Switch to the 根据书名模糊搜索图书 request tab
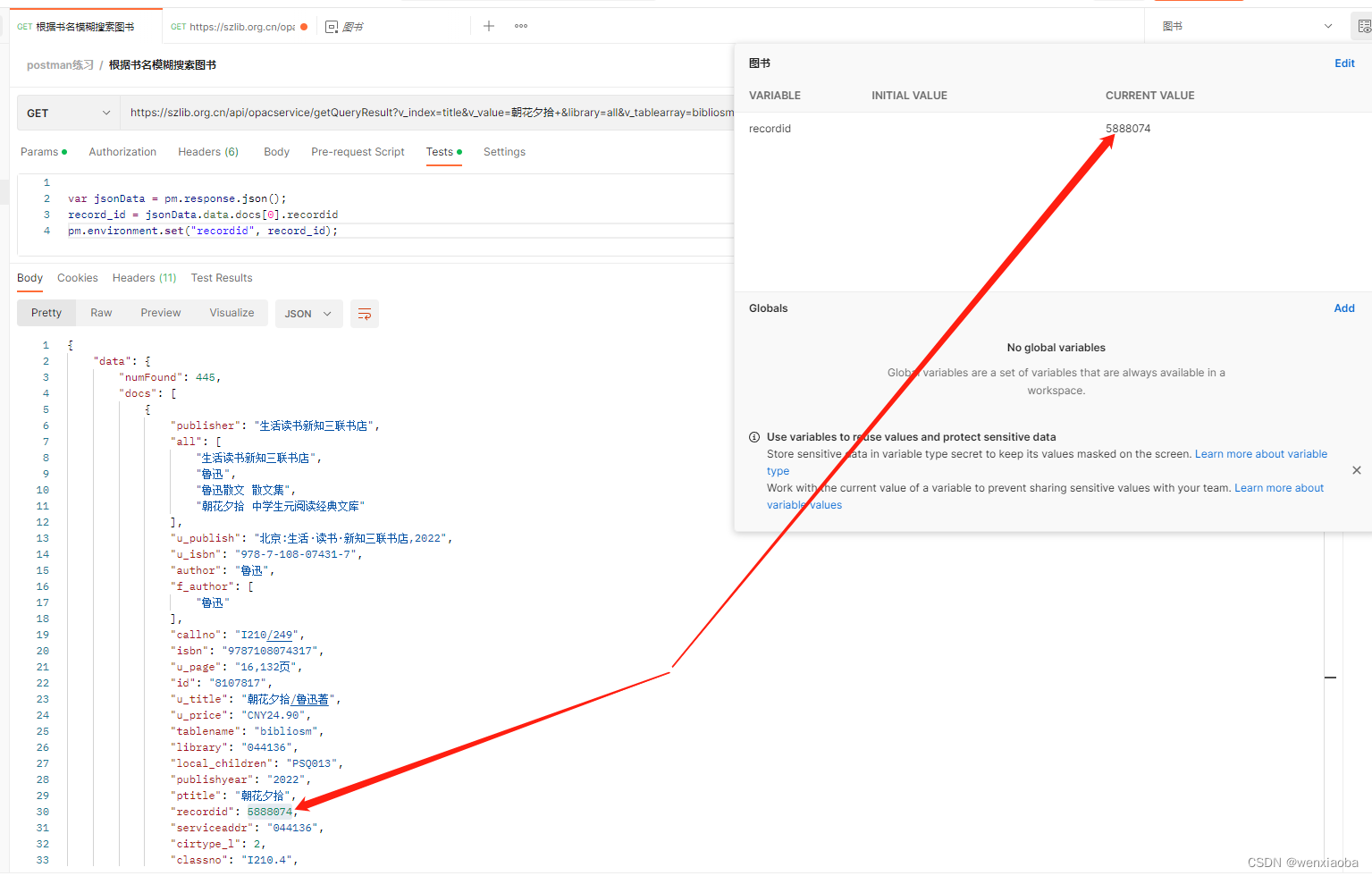The image size is (1372, 876). click(85, 27)
